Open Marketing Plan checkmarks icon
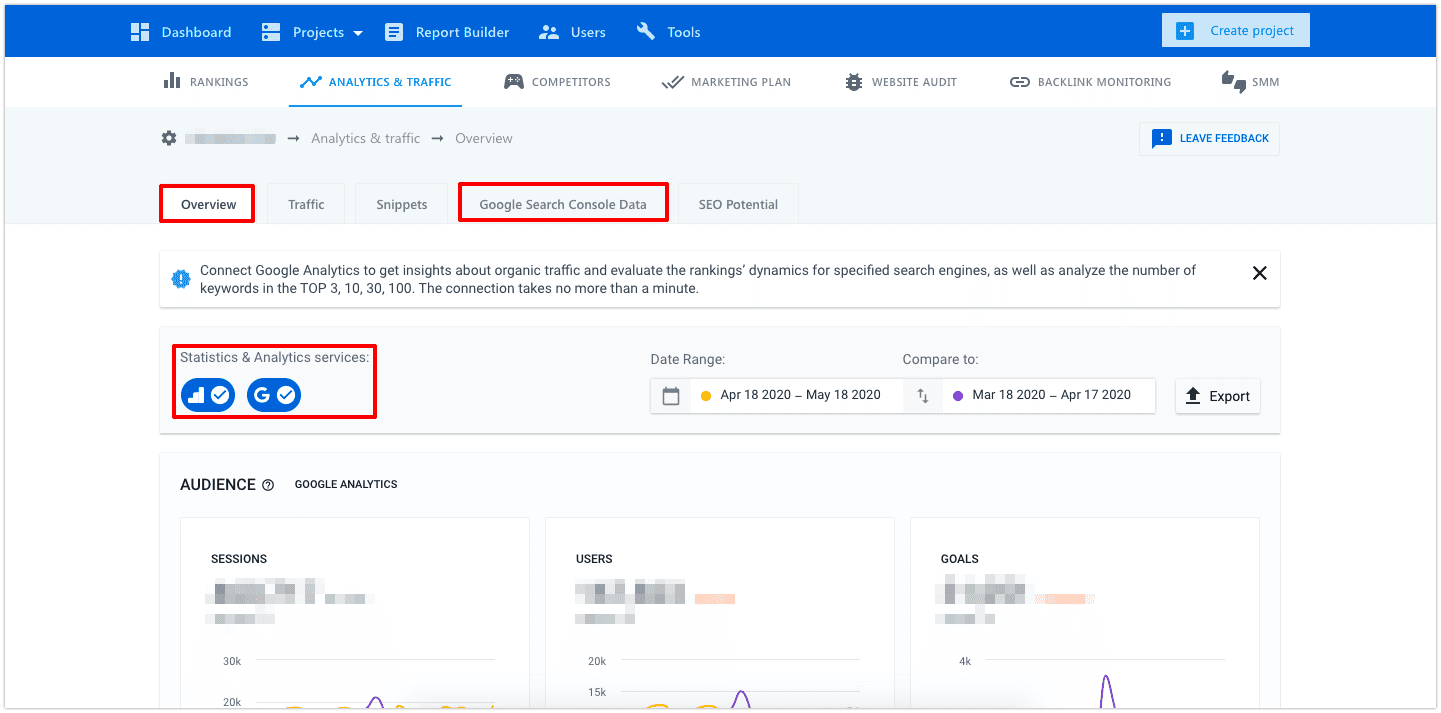 [x=673, y=82]
